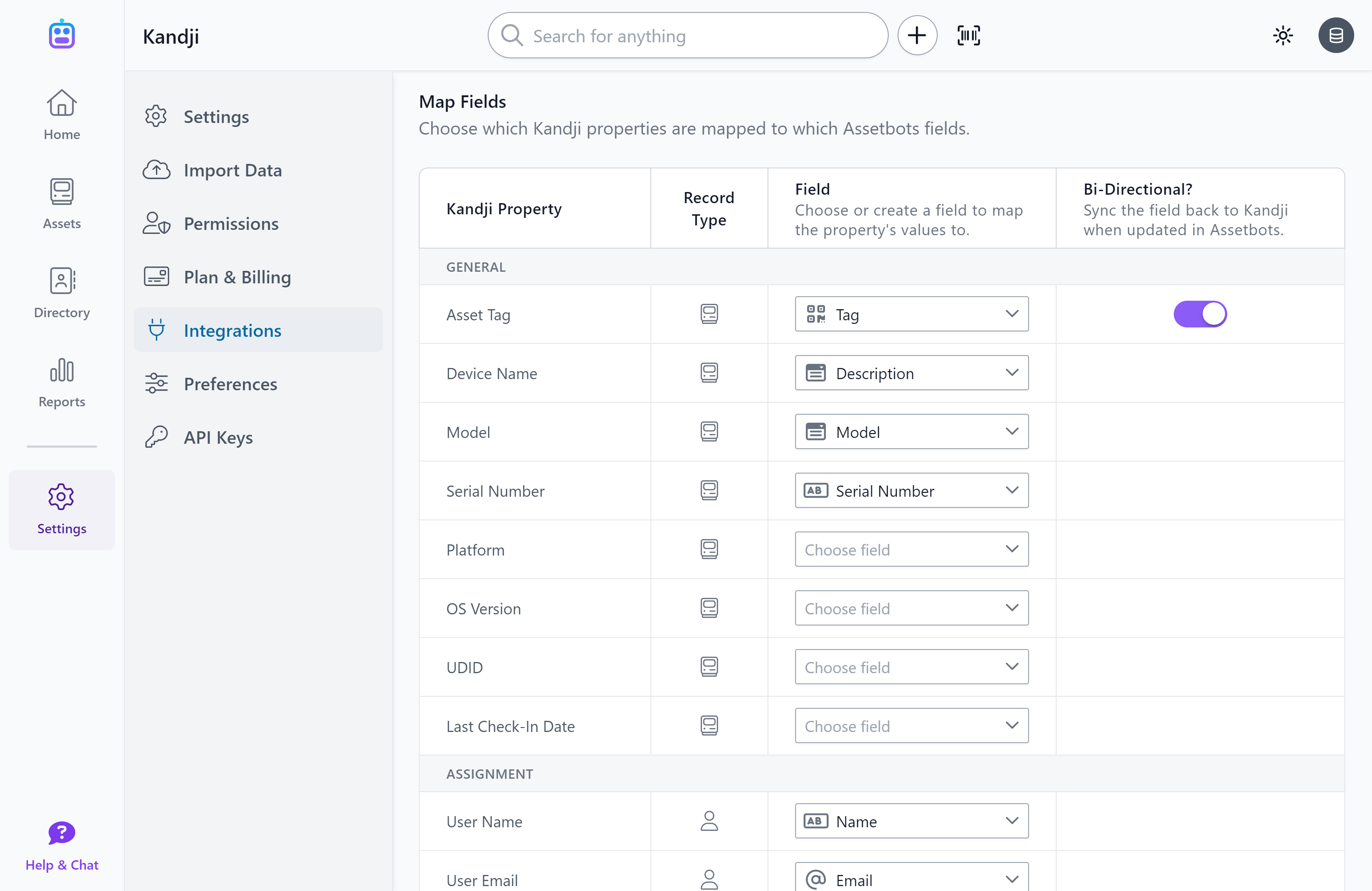Click the Kandji Property column header
Viewport: 1372px width, 891px height.
(504, 208)
